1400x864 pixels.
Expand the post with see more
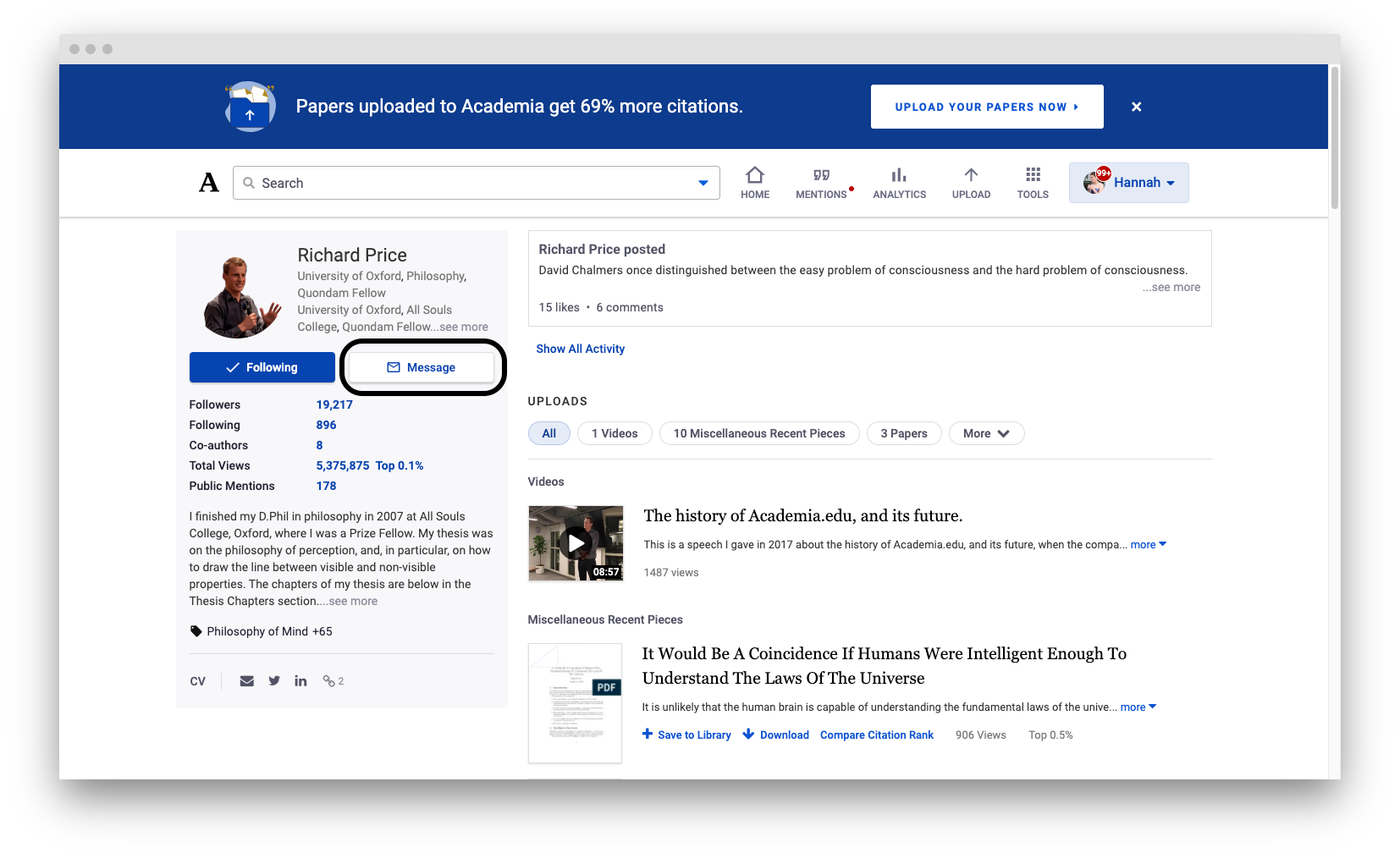click(1171, 288)
